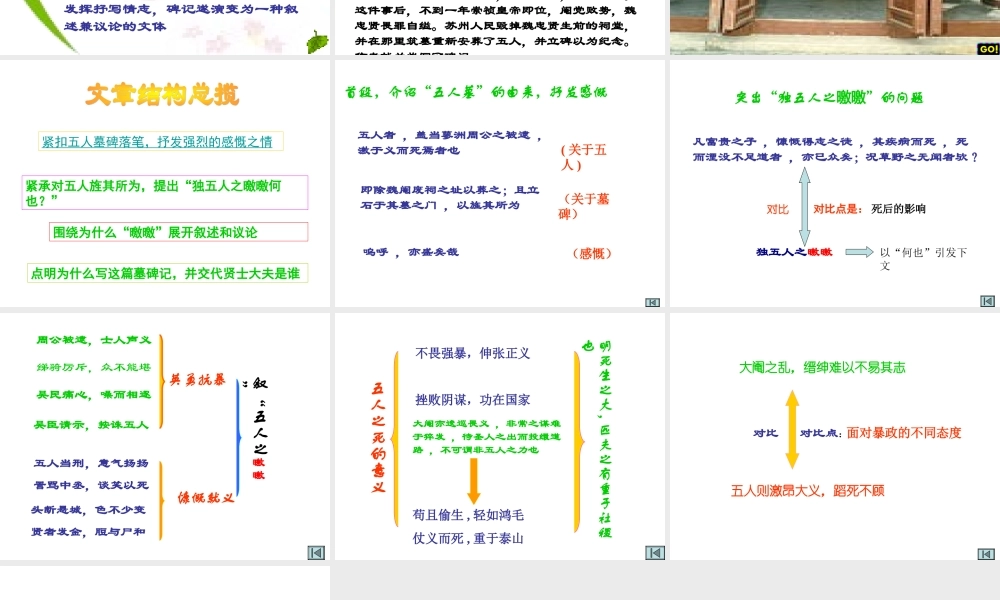Click back icon on the 大阉之乱 slide

coord(987,554)
